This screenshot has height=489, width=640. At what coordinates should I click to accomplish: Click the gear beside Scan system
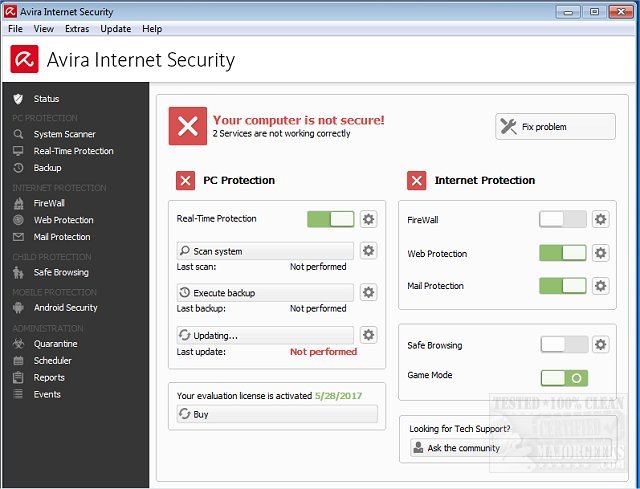(x=368, y=251)
